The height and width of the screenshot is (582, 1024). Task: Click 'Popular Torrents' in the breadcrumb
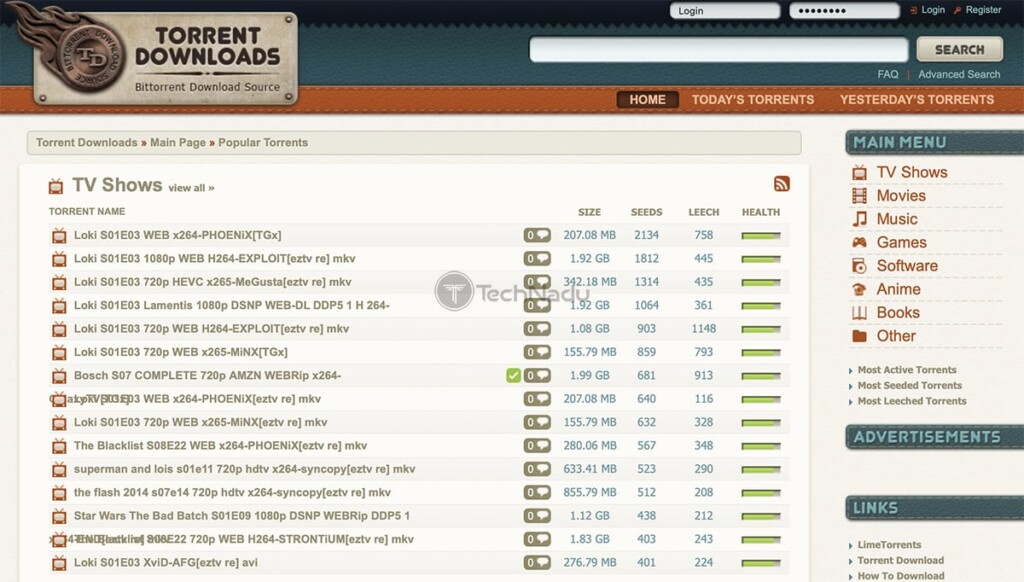click(263, 142)
